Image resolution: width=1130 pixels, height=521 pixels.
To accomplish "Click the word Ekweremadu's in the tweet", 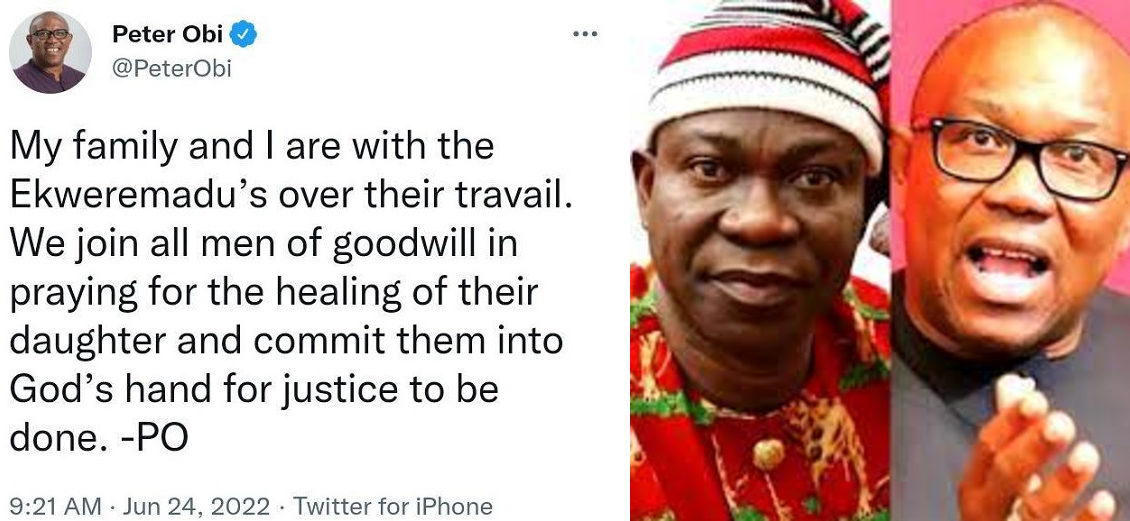I will coord(138,195).
